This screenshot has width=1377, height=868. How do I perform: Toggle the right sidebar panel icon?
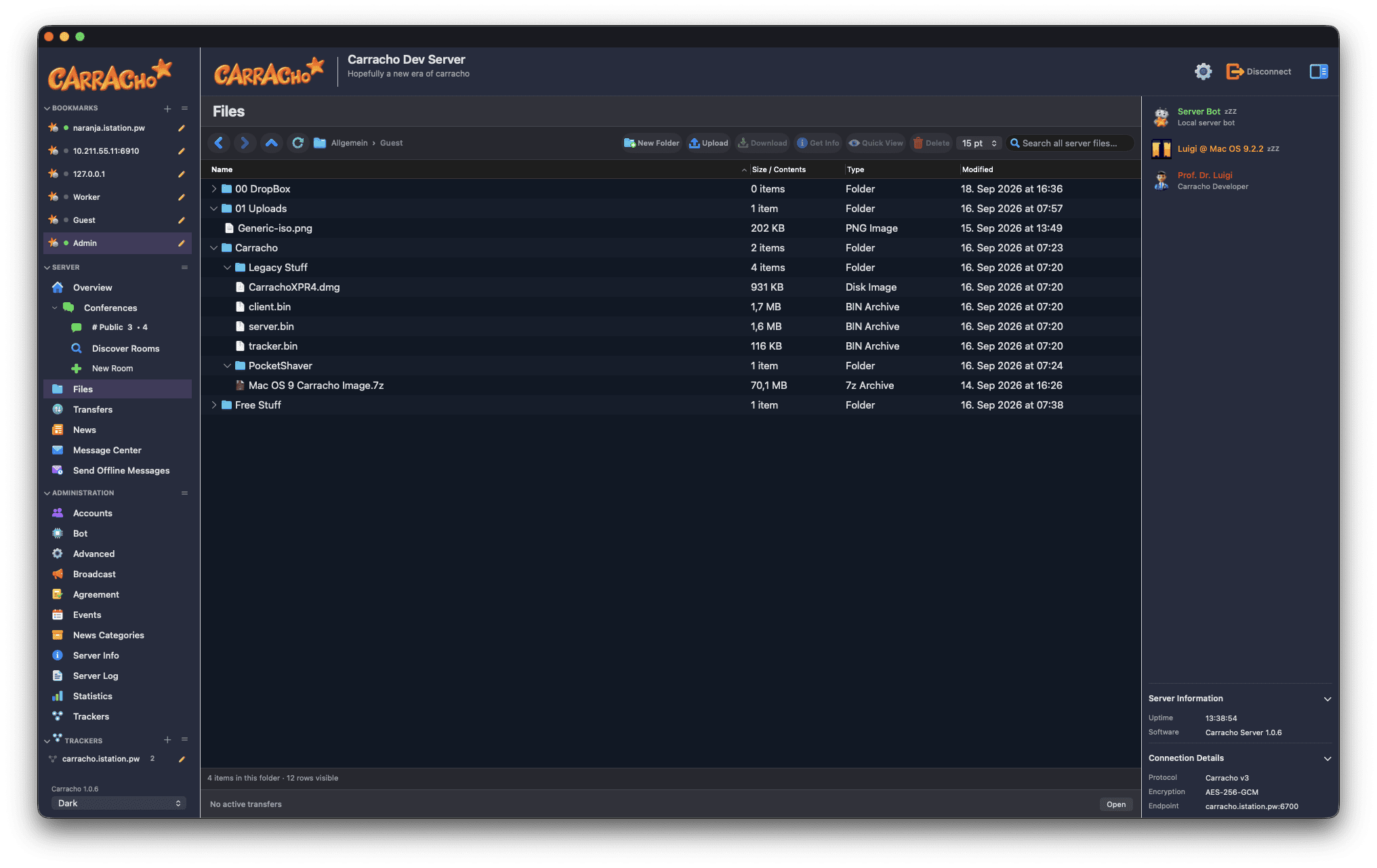coord(1319,71)
